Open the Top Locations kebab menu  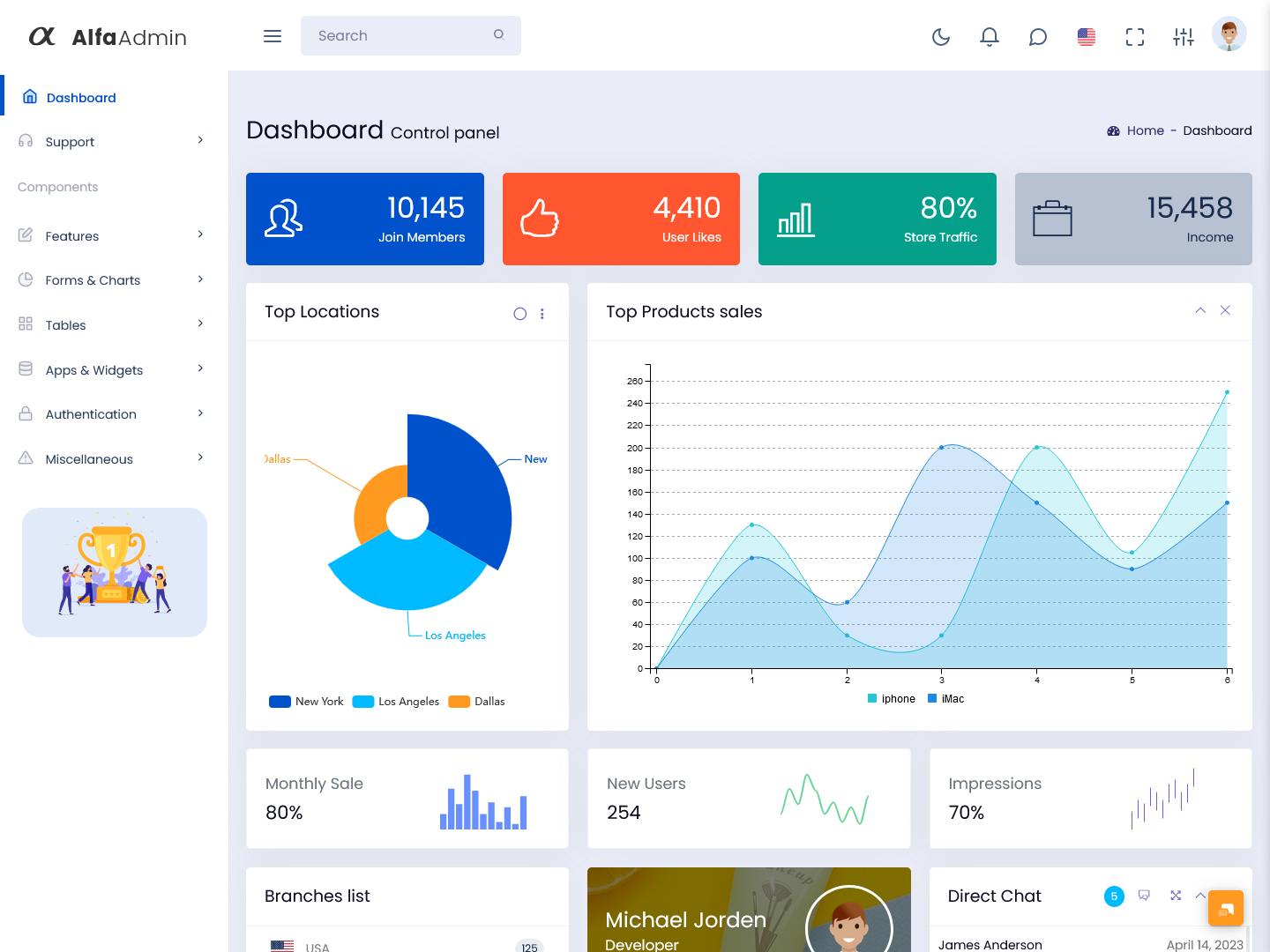[542, 313]
